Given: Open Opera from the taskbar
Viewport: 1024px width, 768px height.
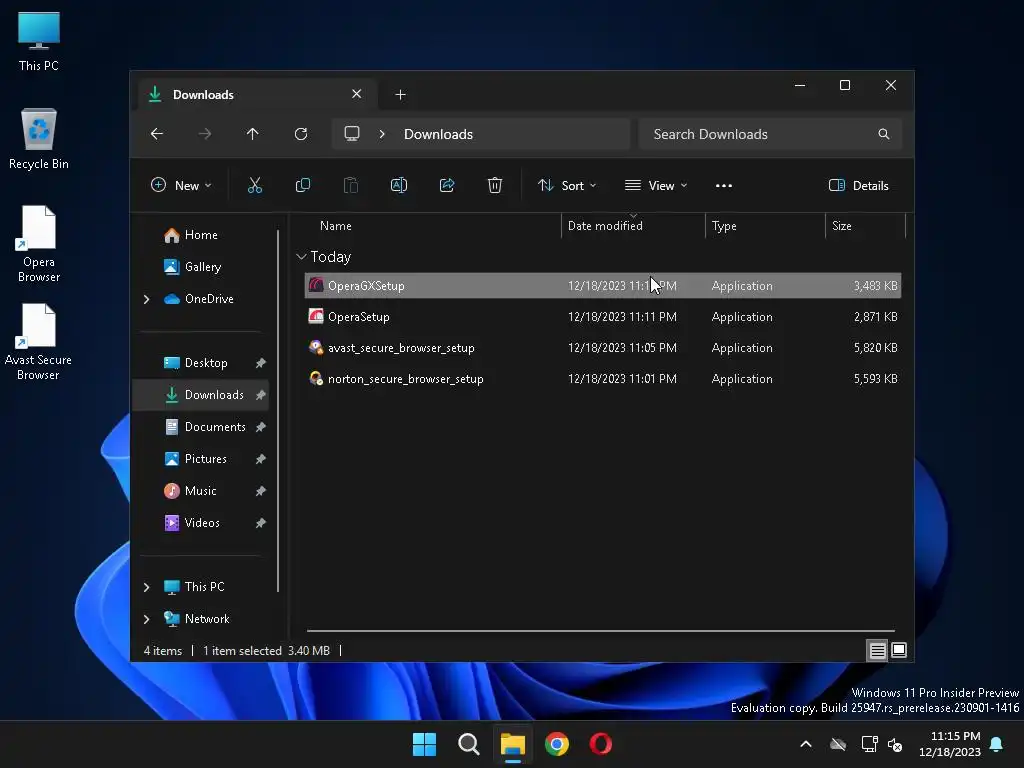Looking at the screenshot, I should [x=601, y=744].
